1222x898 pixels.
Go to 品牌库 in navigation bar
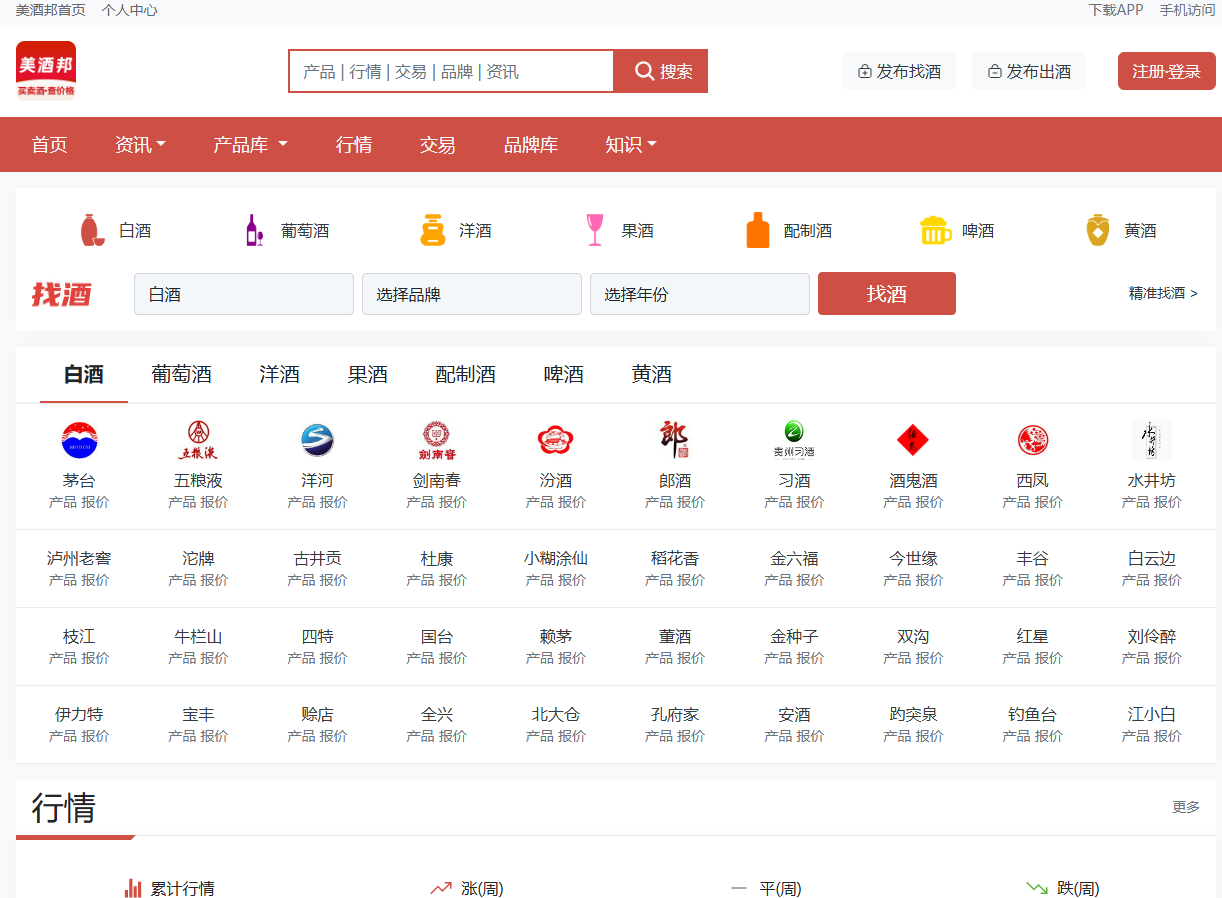coord(530,145)
